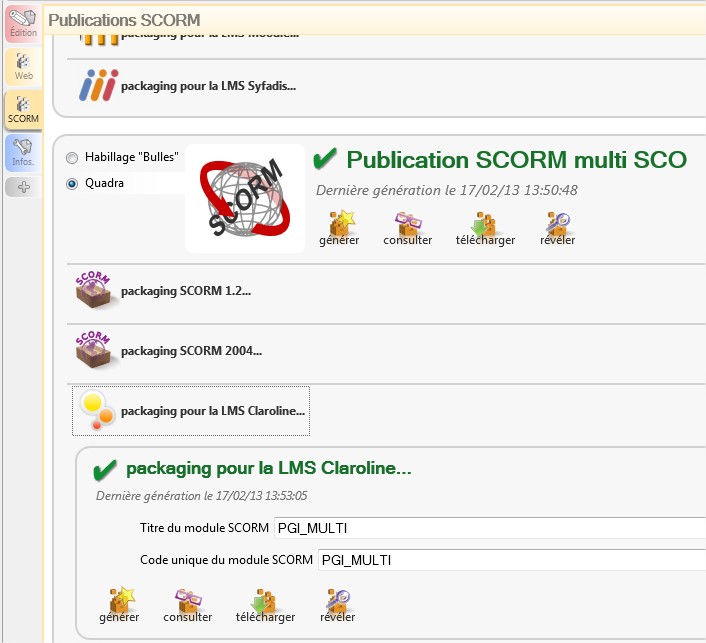Viewport: 706px width, 643px height.
Task: Switch to the Web sidebar tab
Action: [x=23, y=67]
